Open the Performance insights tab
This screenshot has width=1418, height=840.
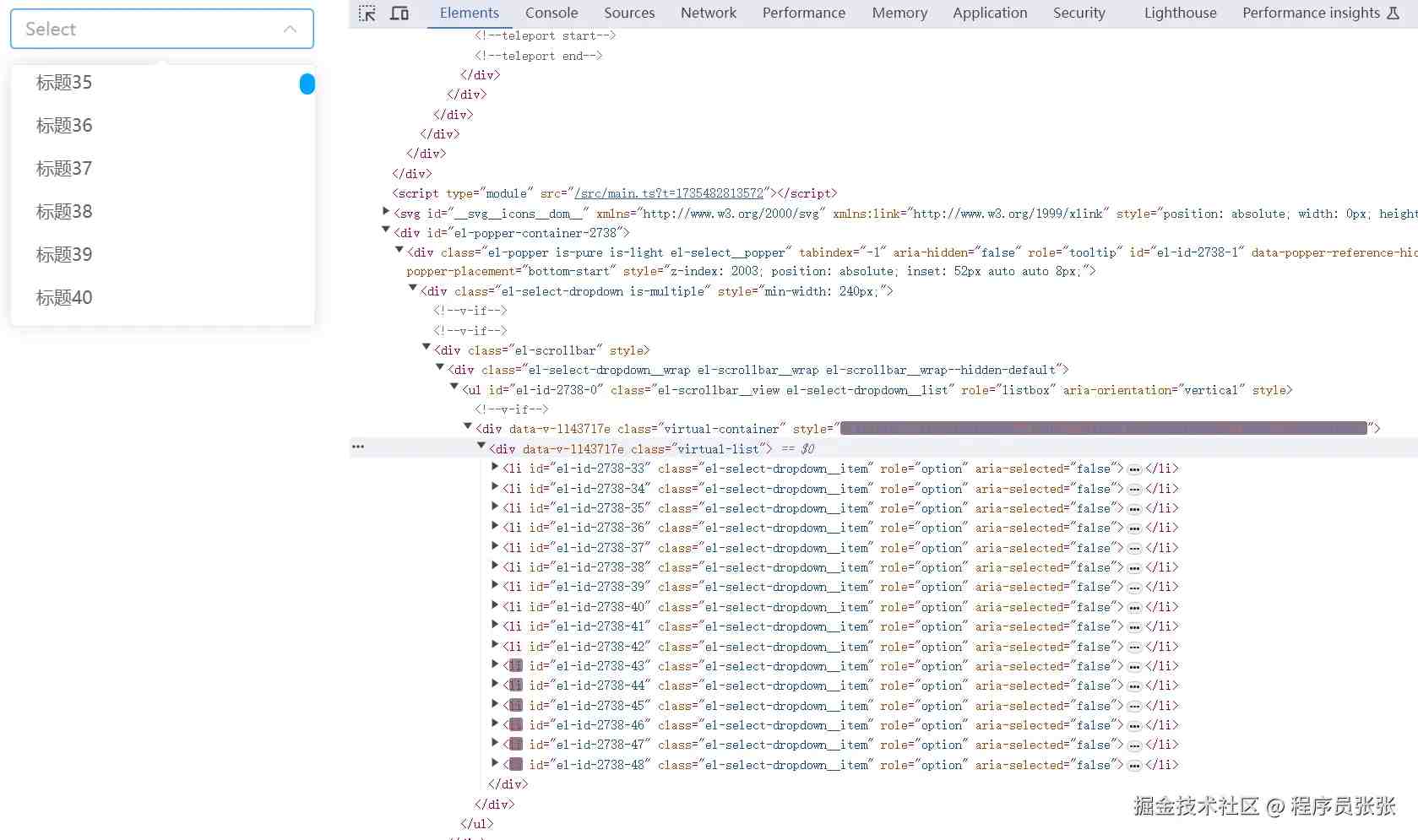coord(1311,13)
